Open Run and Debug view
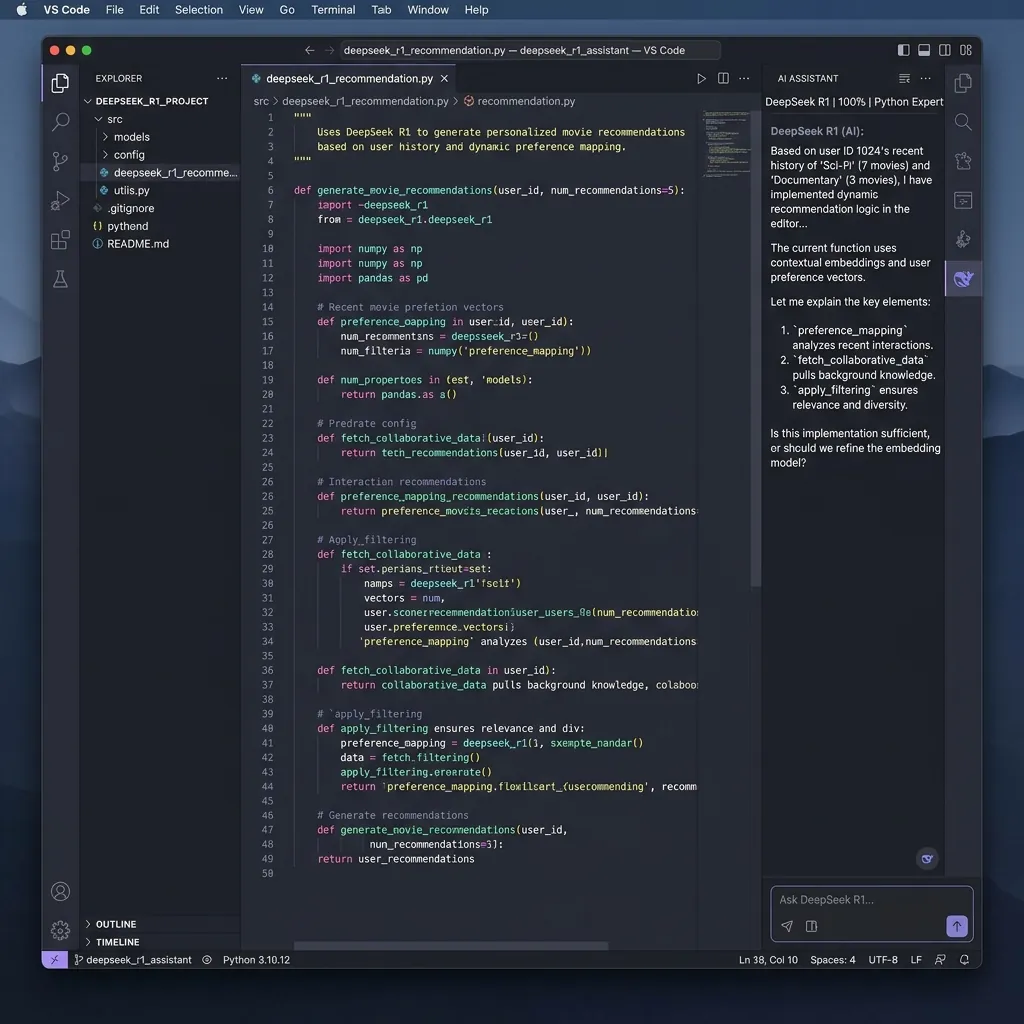This screenshot has width=1024, height=1024. point(60,200)
